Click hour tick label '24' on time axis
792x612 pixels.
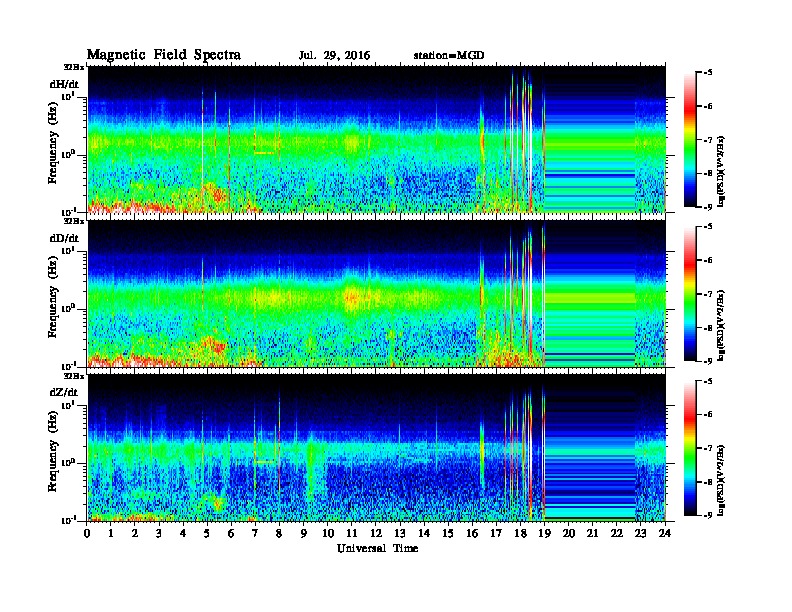click(665, 533)
